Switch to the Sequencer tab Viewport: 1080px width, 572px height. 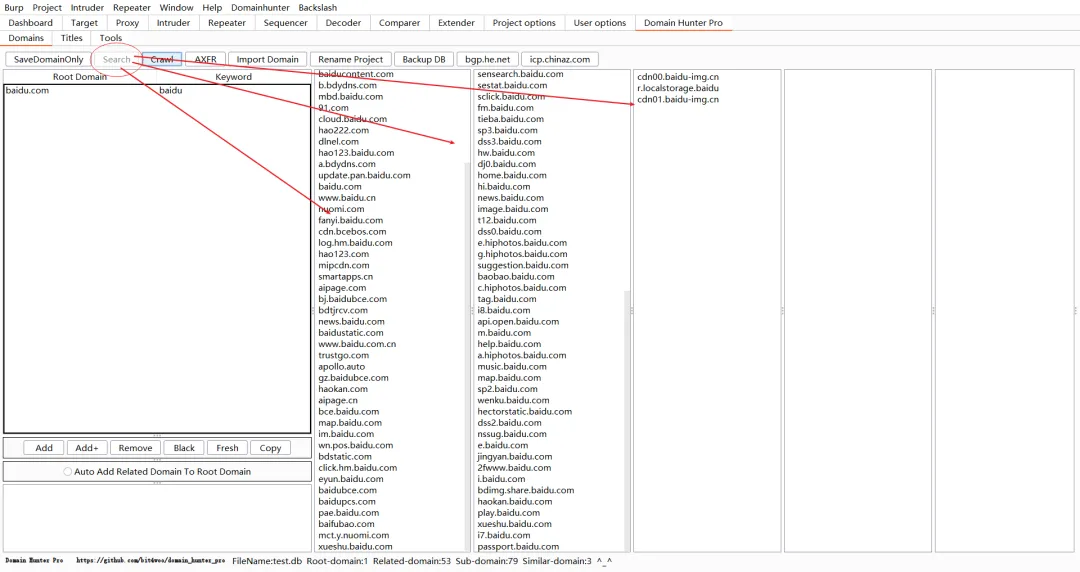[285, 23]
